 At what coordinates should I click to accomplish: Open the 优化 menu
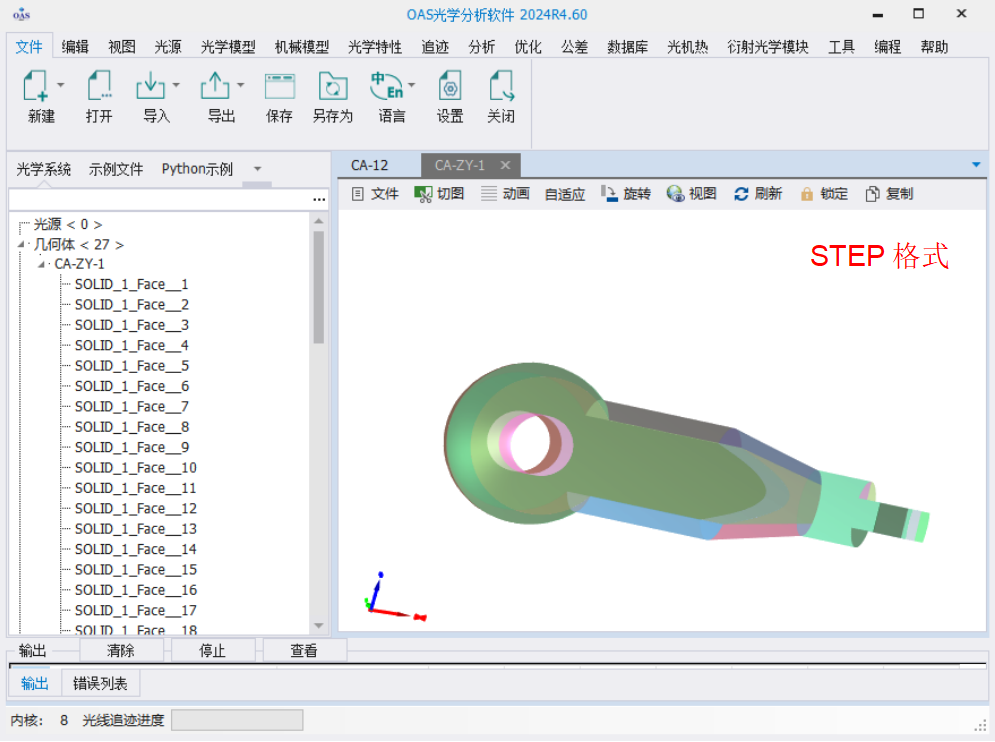pos(528,47)
